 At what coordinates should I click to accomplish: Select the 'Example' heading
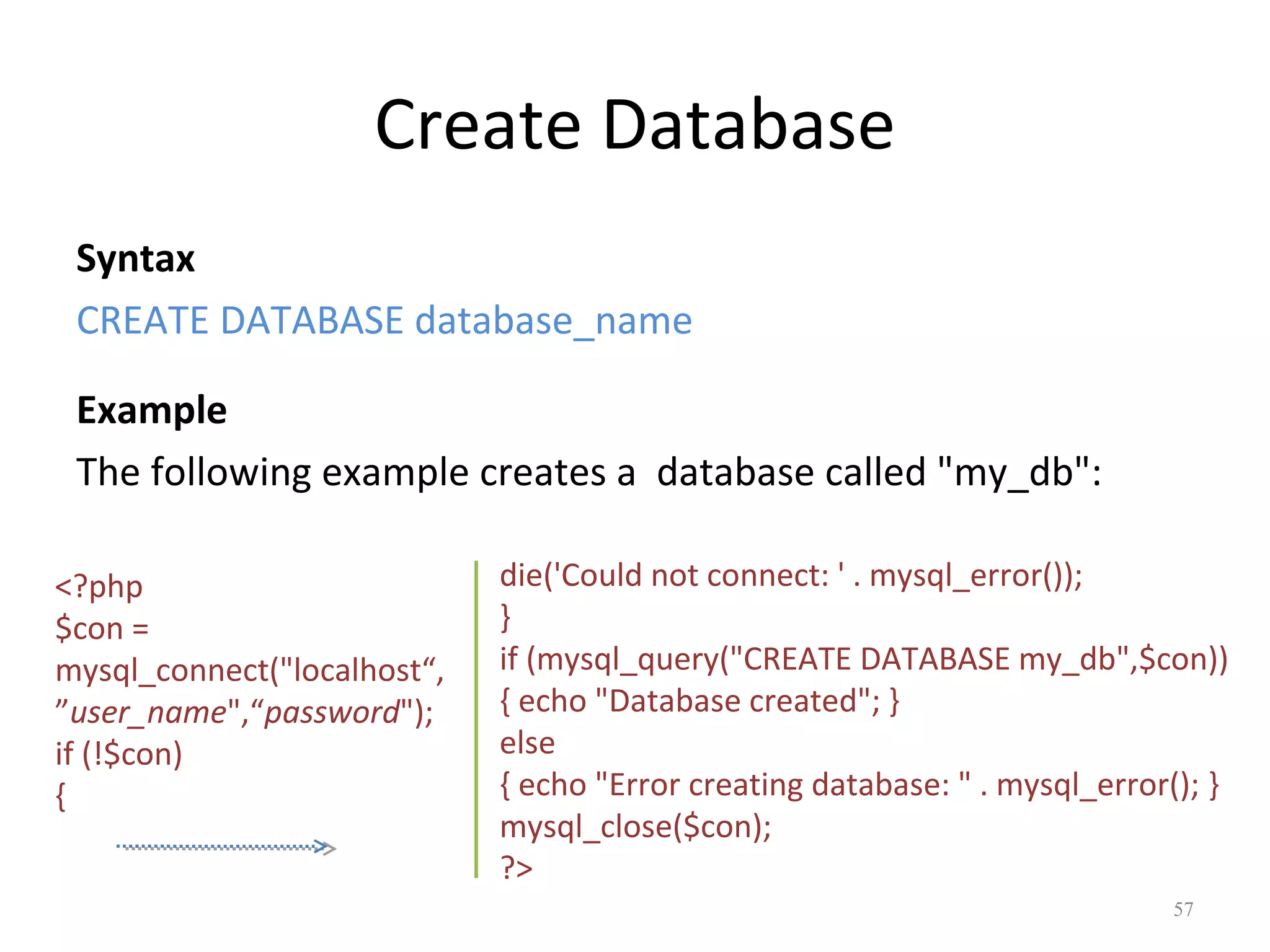click(x=151, y=412)
